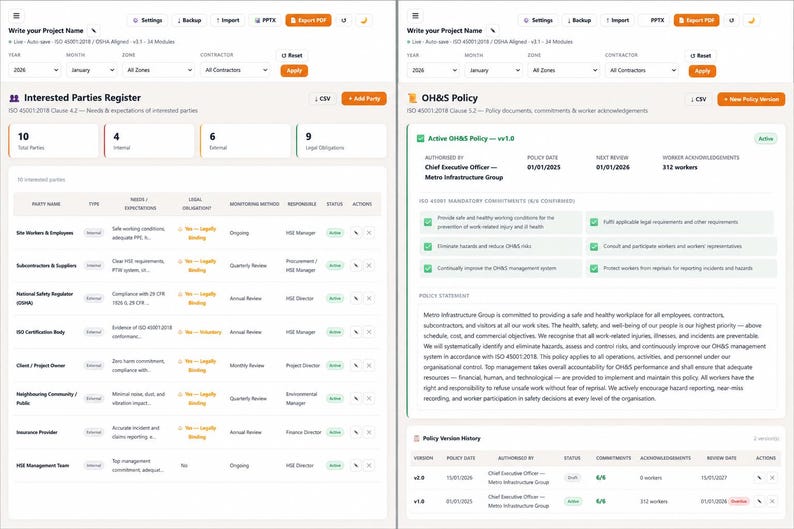Toggle dark mode moon in Interested Parties window
This screenshot has width=794, height=529.
364,20
